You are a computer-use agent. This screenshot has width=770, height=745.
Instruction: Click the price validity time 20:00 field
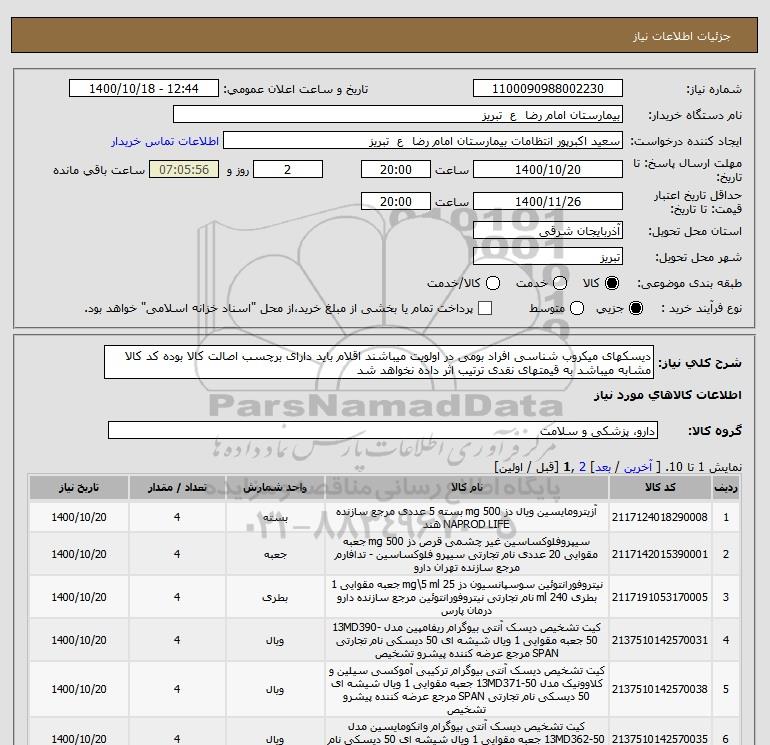pos(396,201)
